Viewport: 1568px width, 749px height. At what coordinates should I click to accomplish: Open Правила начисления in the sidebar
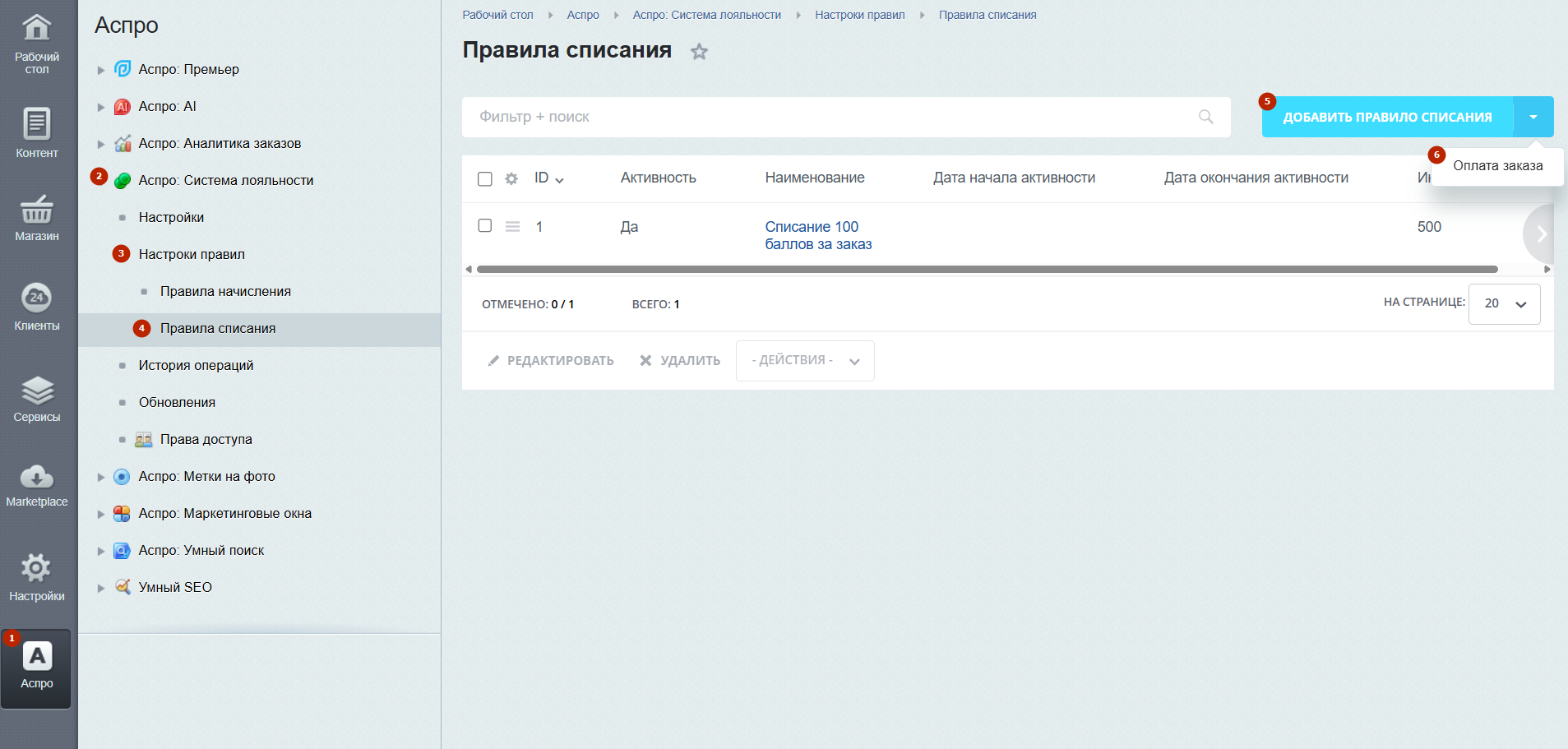225,291
